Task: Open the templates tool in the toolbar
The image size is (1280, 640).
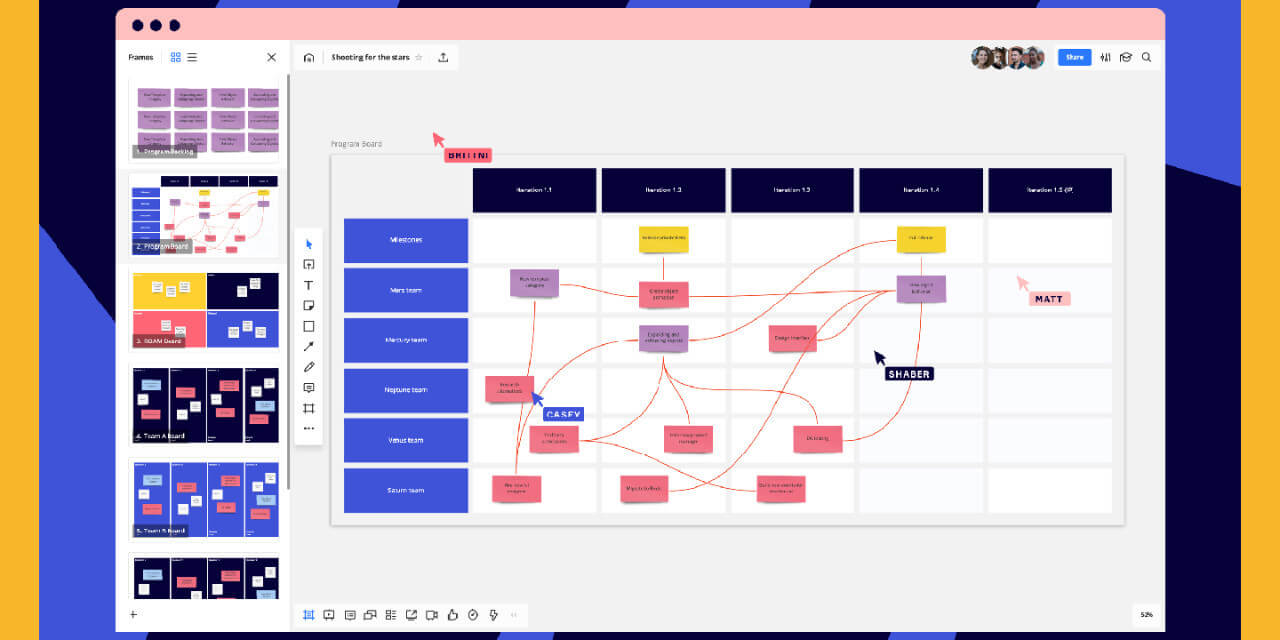Action: coord(309,265)
